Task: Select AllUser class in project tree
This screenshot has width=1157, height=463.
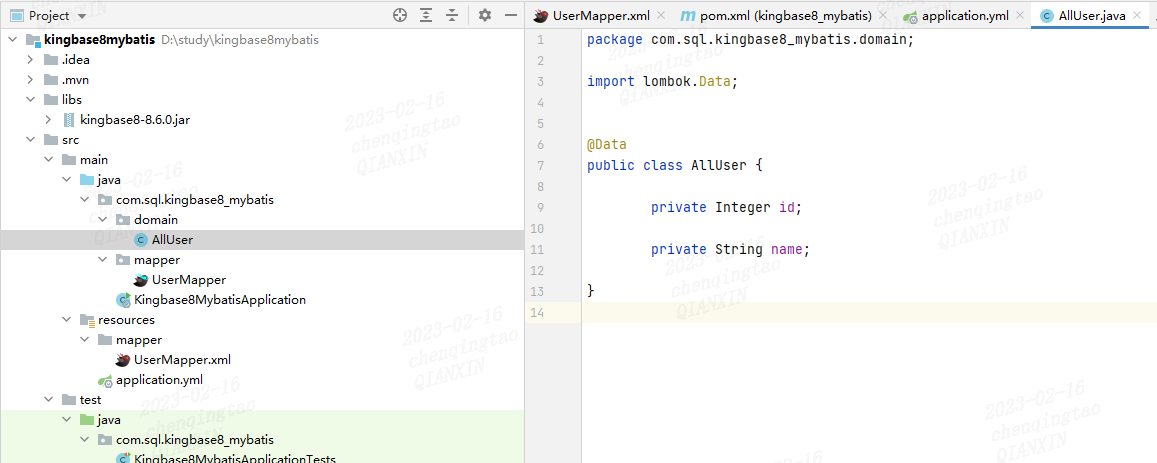Action: [x=172, y=240]
